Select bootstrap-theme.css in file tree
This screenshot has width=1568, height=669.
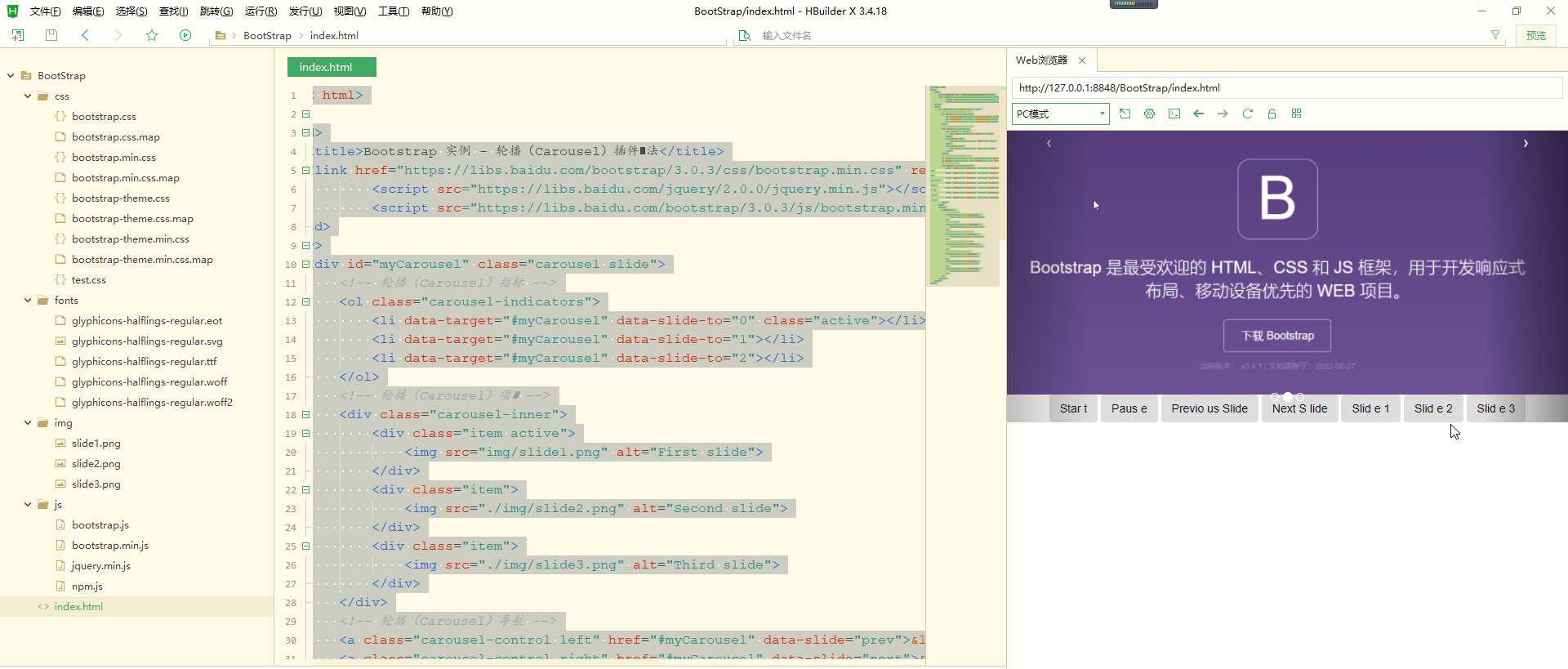point(121,198)
